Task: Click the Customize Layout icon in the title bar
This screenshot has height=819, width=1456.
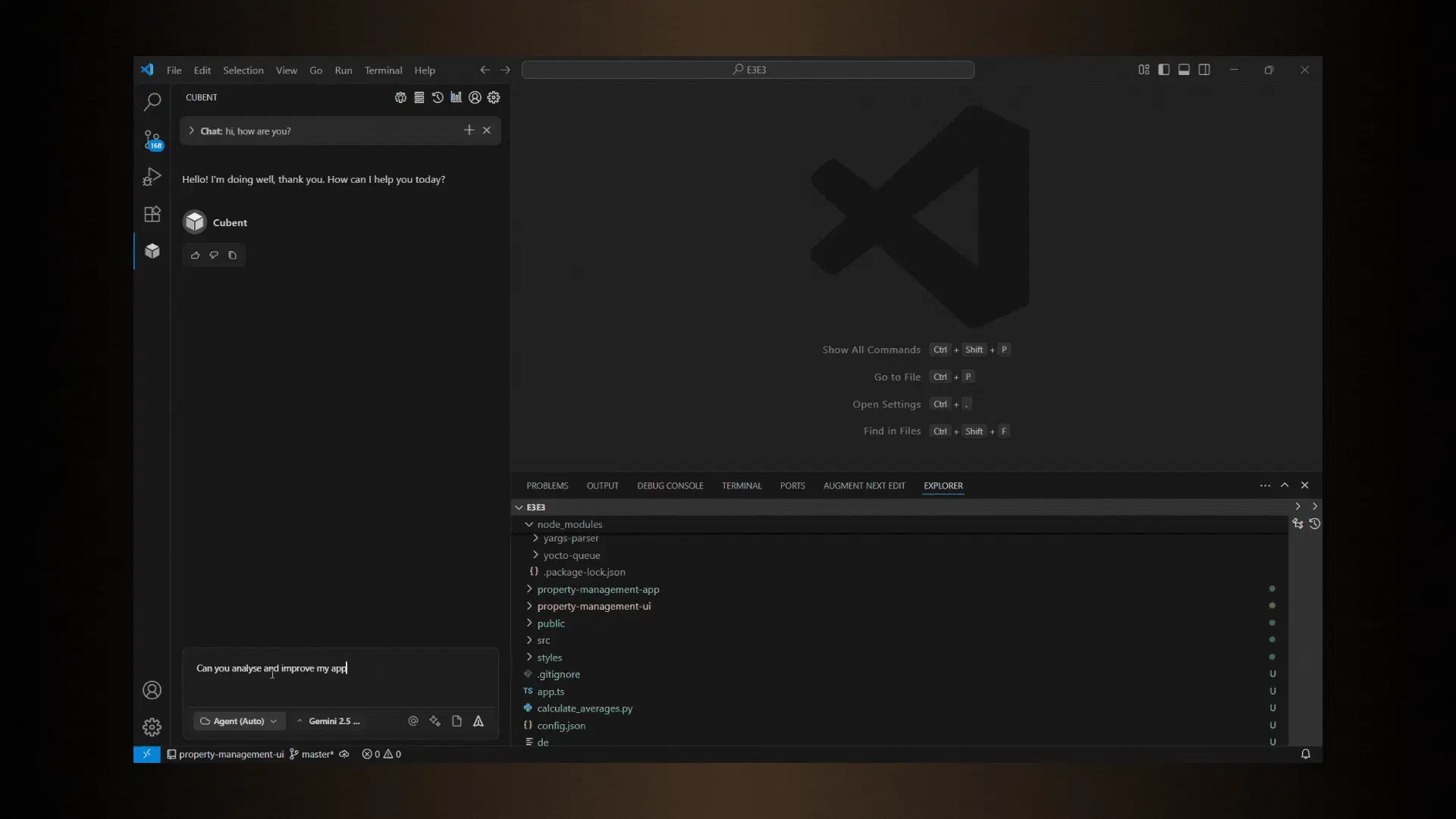Action: pos(1144,70)
